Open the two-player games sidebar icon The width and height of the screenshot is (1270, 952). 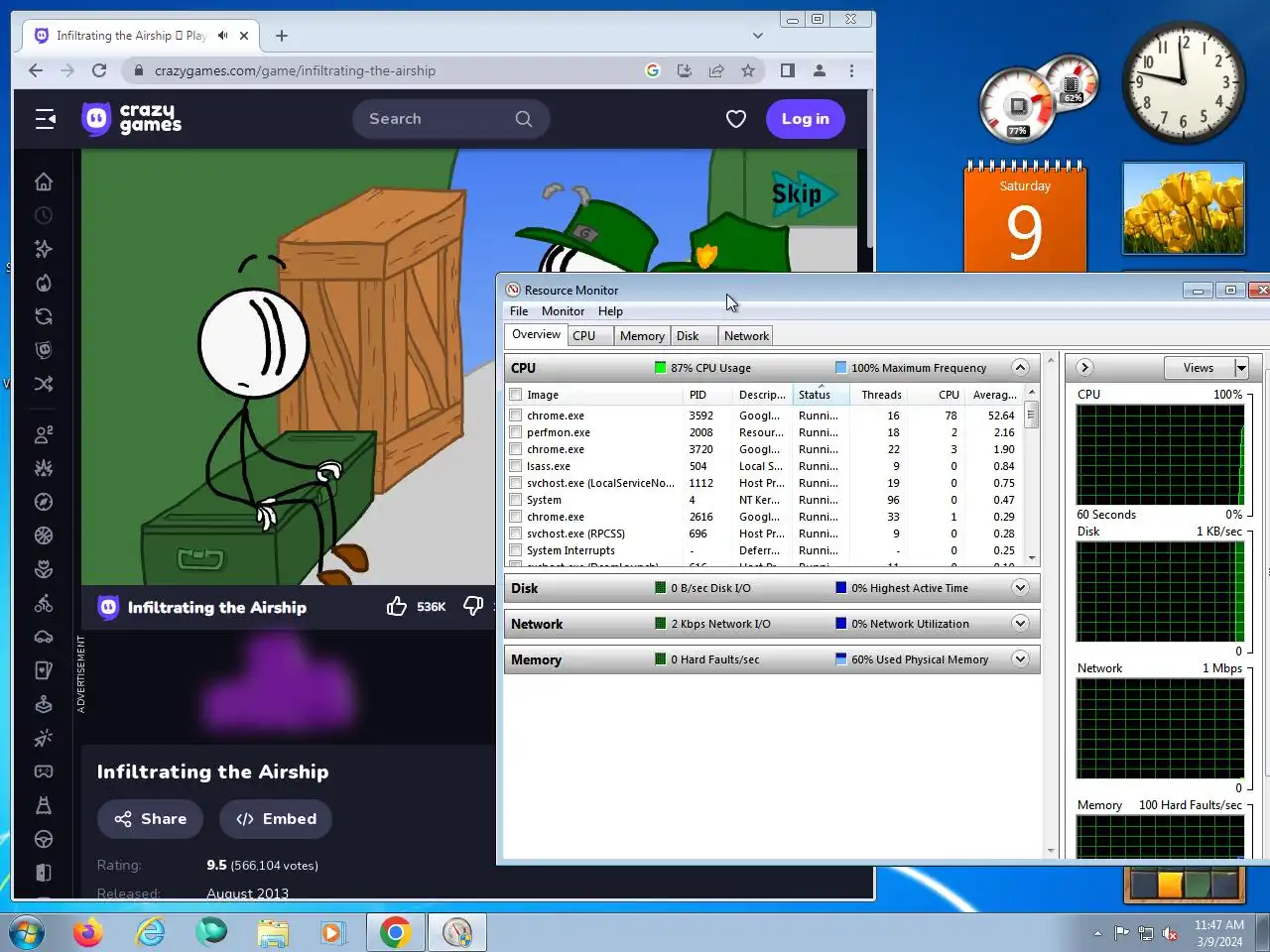(x=44, y=434)
